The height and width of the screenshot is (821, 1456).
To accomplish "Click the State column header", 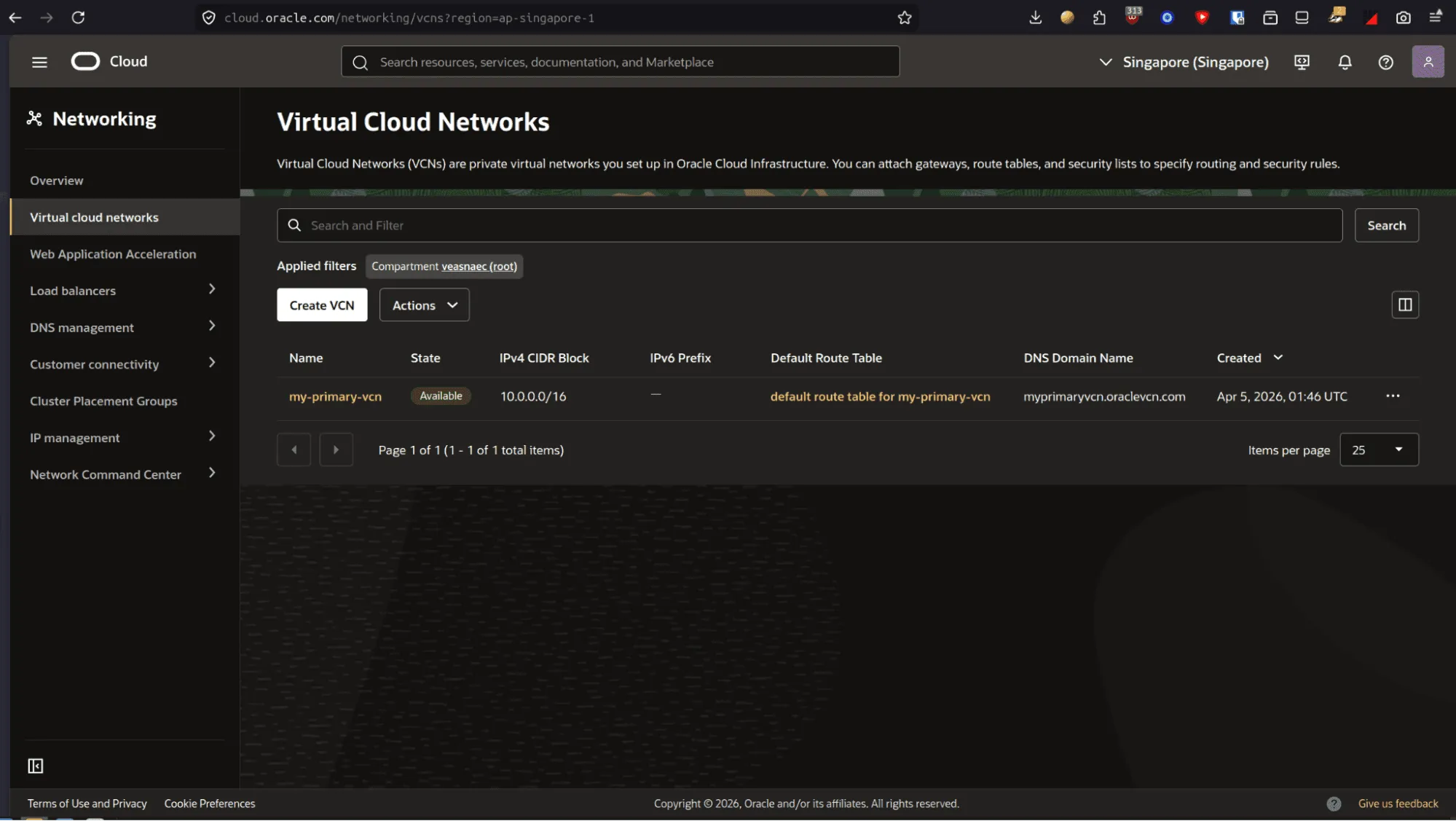I will click(425, 358).
